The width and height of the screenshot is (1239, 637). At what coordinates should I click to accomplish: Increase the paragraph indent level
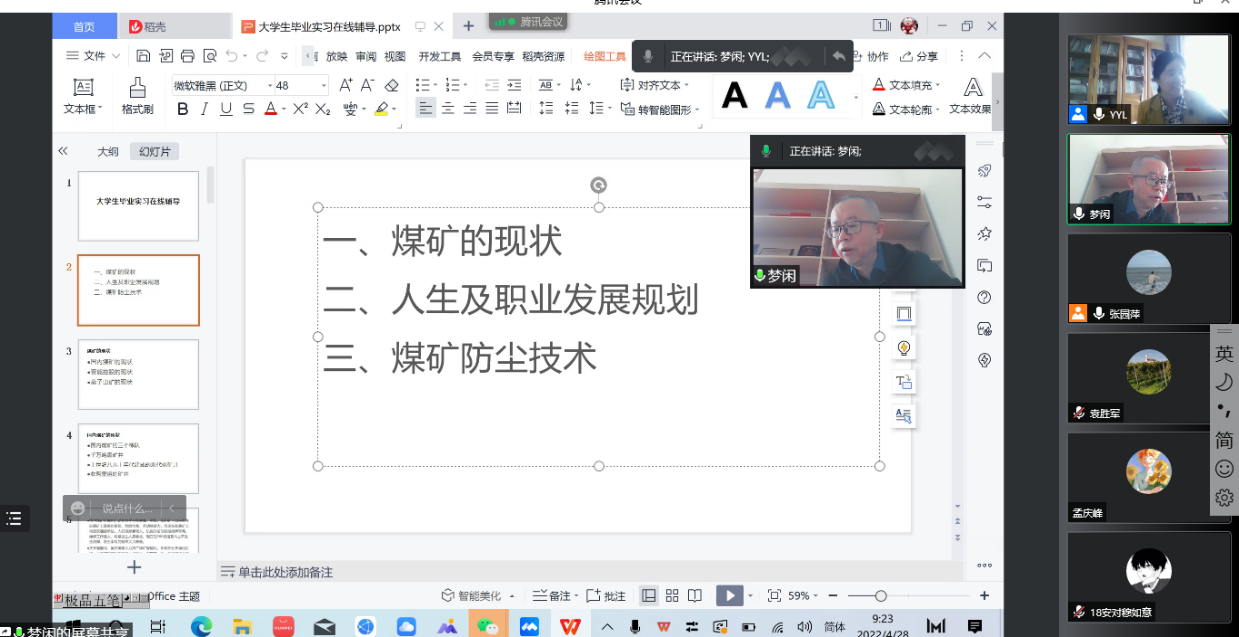(514, 85)
